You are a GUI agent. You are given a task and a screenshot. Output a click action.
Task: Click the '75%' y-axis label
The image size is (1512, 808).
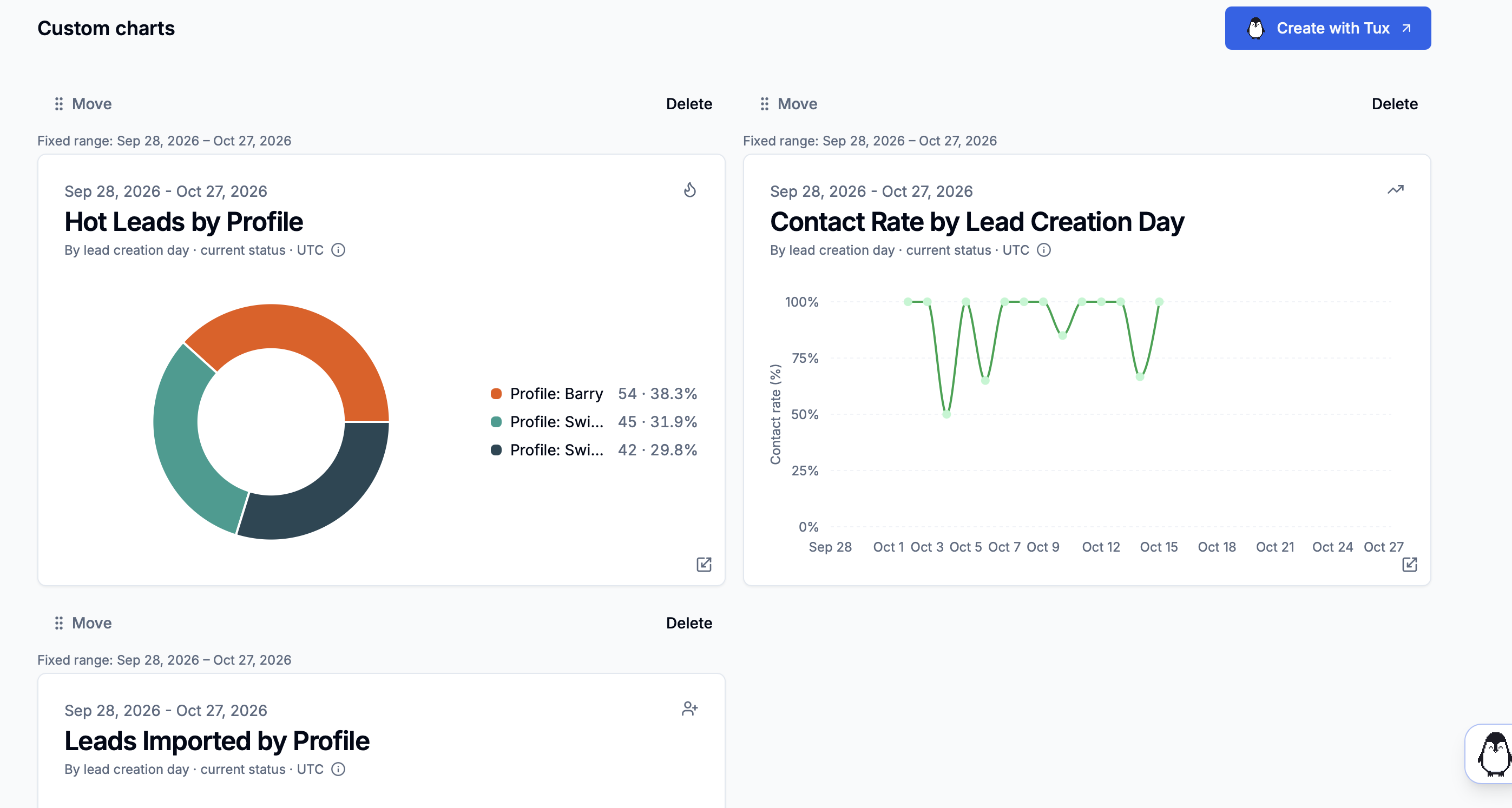(805, 358)
